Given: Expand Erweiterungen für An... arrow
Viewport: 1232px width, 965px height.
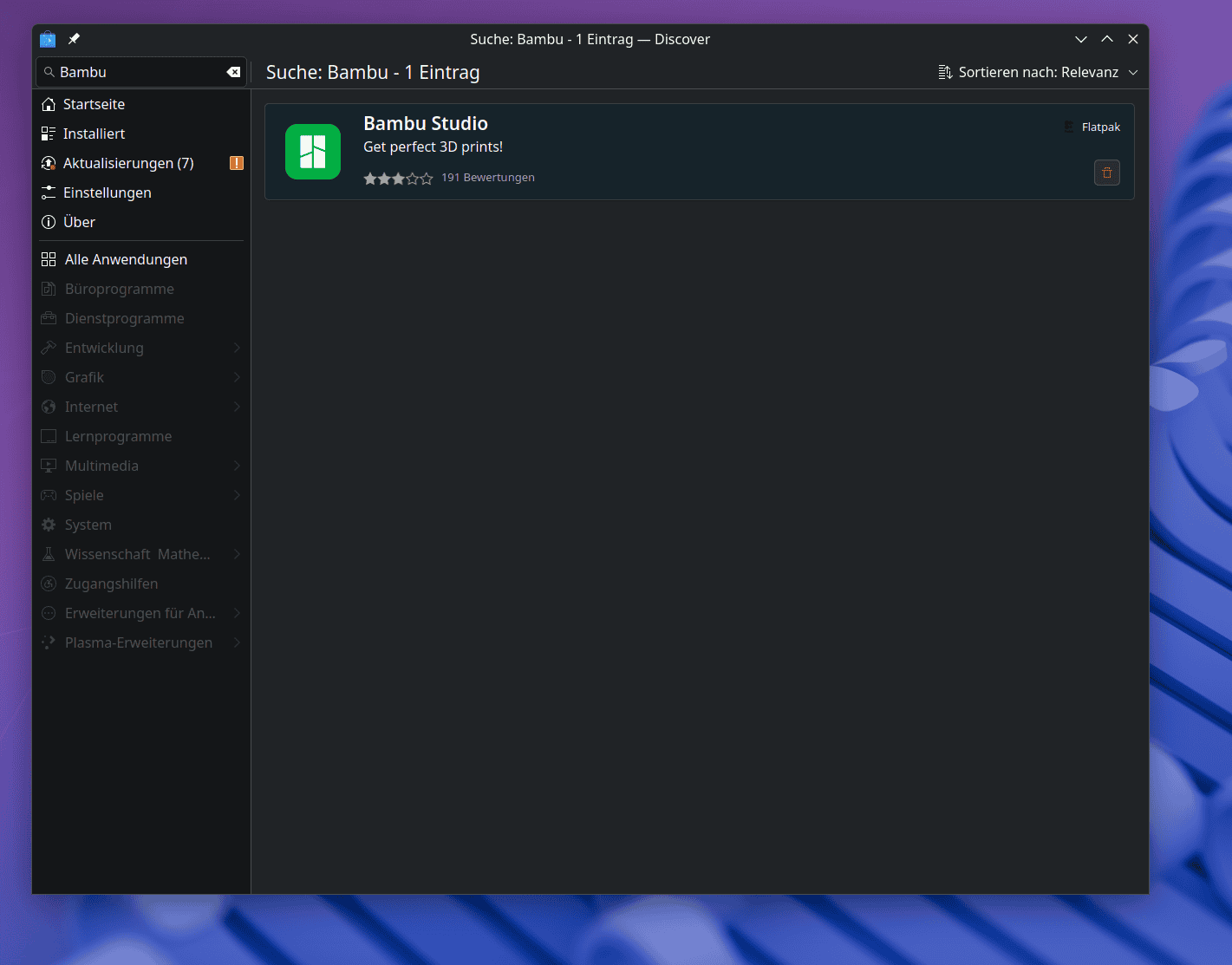Looking at the screenshot, I should 237,613.
